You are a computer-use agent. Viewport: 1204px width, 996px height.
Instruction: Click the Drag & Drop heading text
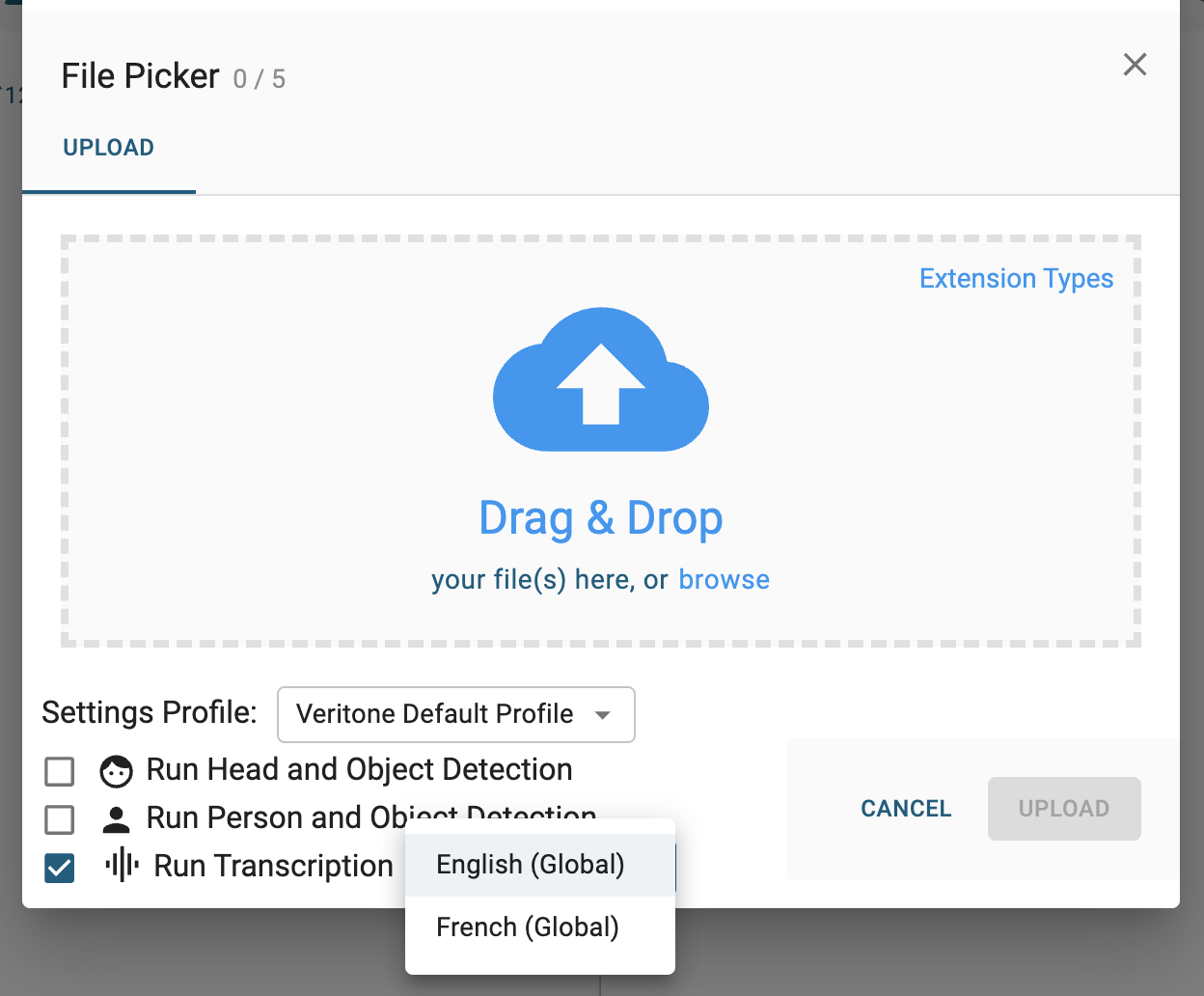(600, 518)
